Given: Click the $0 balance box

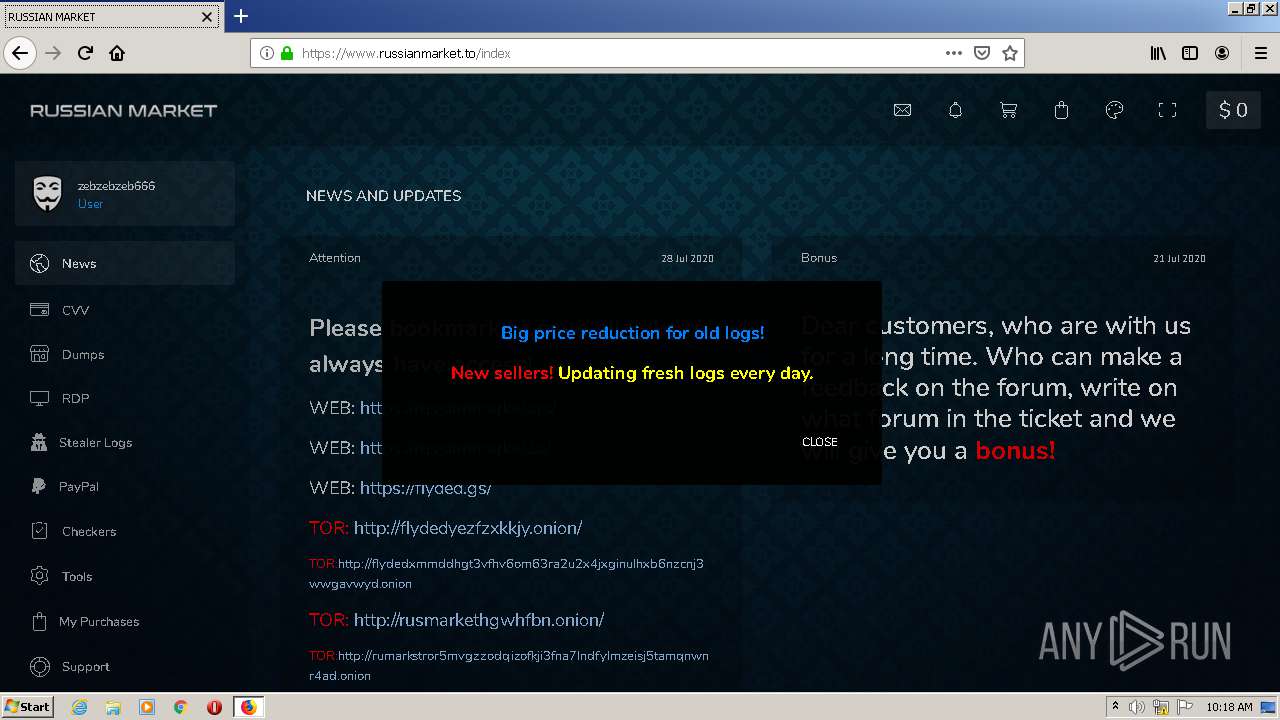Looking at the screenshot, I should tap(1233, 110).
